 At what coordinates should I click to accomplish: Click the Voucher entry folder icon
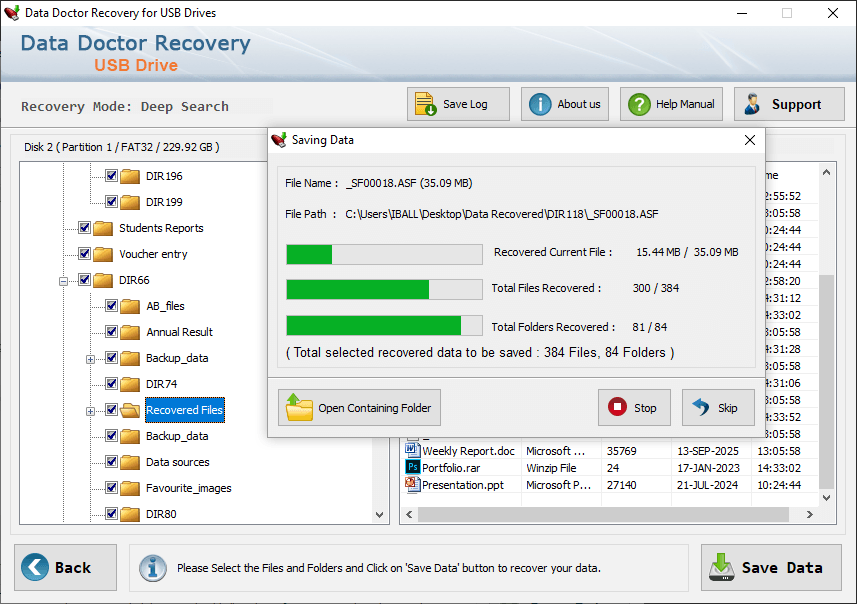pyautogui.click(x=103, y=254)
